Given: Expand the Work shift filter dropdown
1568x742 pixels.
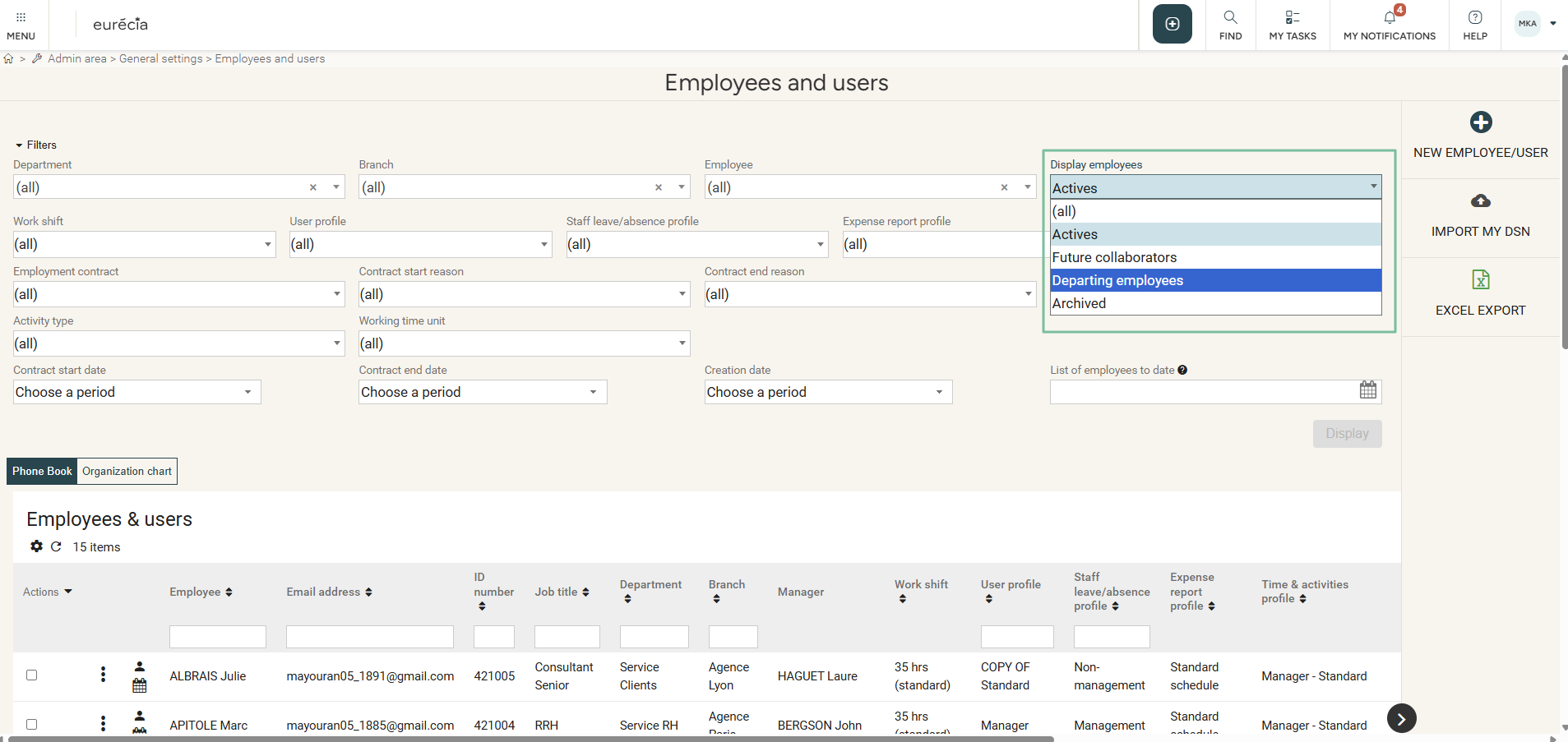Looking at the screenshot, I should (x=144, y=244).
